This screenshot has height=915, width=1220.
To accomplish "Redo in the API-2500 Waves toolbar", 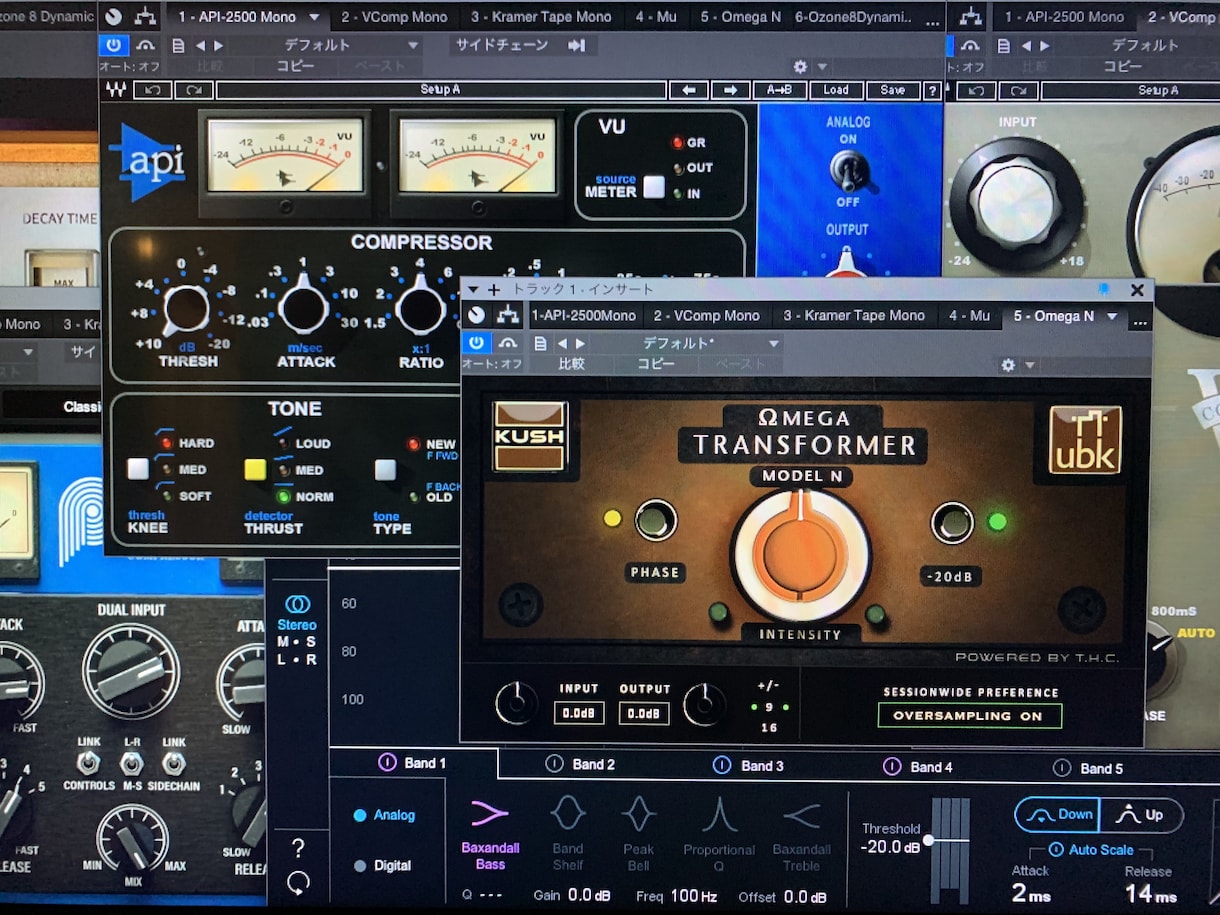I will (x=193, y=90).
